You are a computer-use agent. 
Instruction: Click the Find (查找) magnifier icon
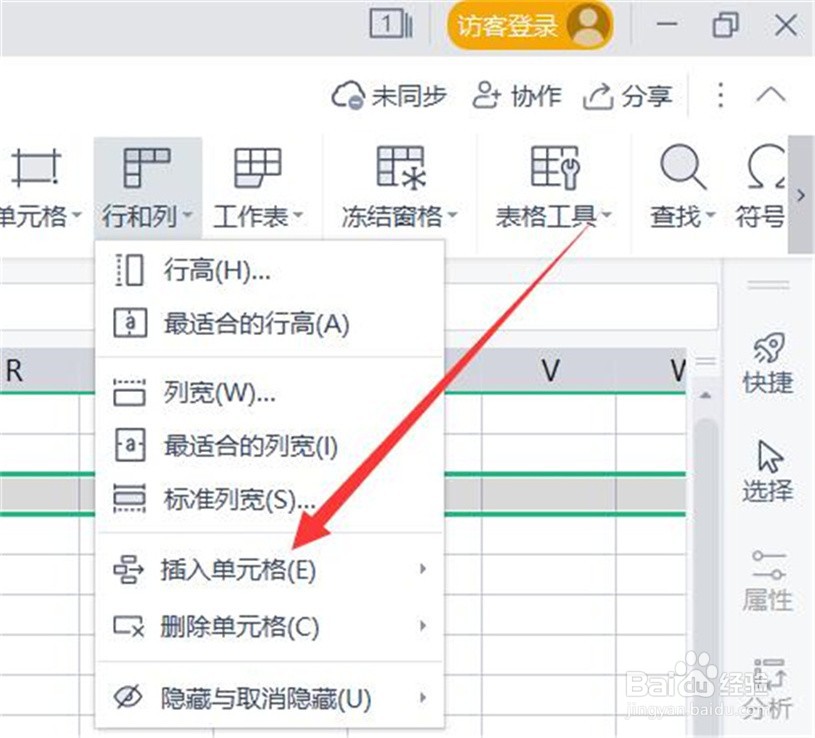(x=682, y=166)
